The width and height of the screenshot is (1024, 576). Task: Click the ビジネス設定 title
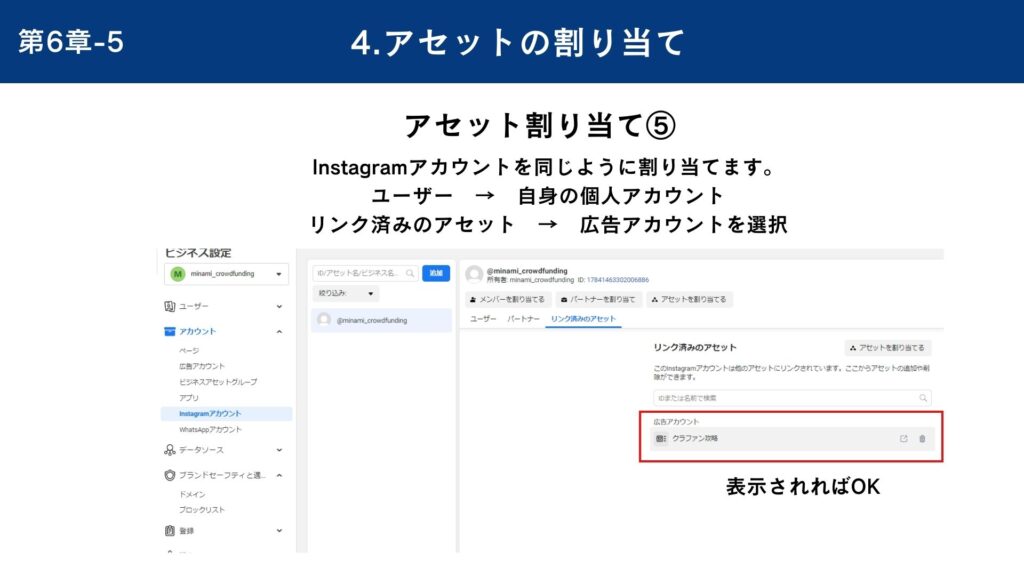198,253
